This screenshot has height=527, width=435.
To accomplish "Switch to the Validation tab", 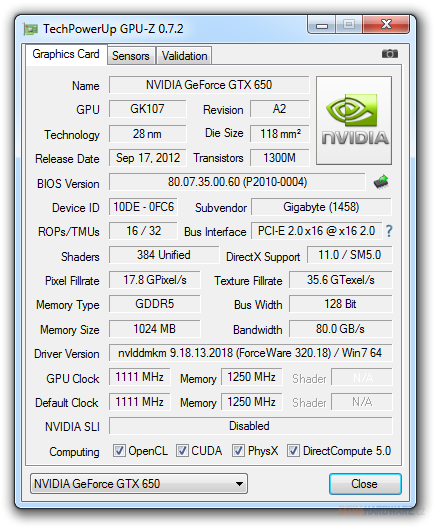I will (x=184, y=55).
